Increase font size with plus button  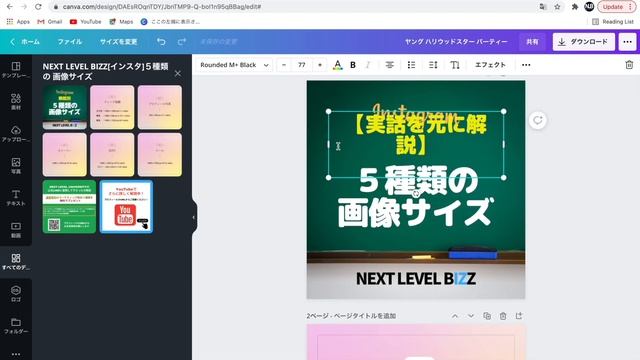(x=320, y=65)
